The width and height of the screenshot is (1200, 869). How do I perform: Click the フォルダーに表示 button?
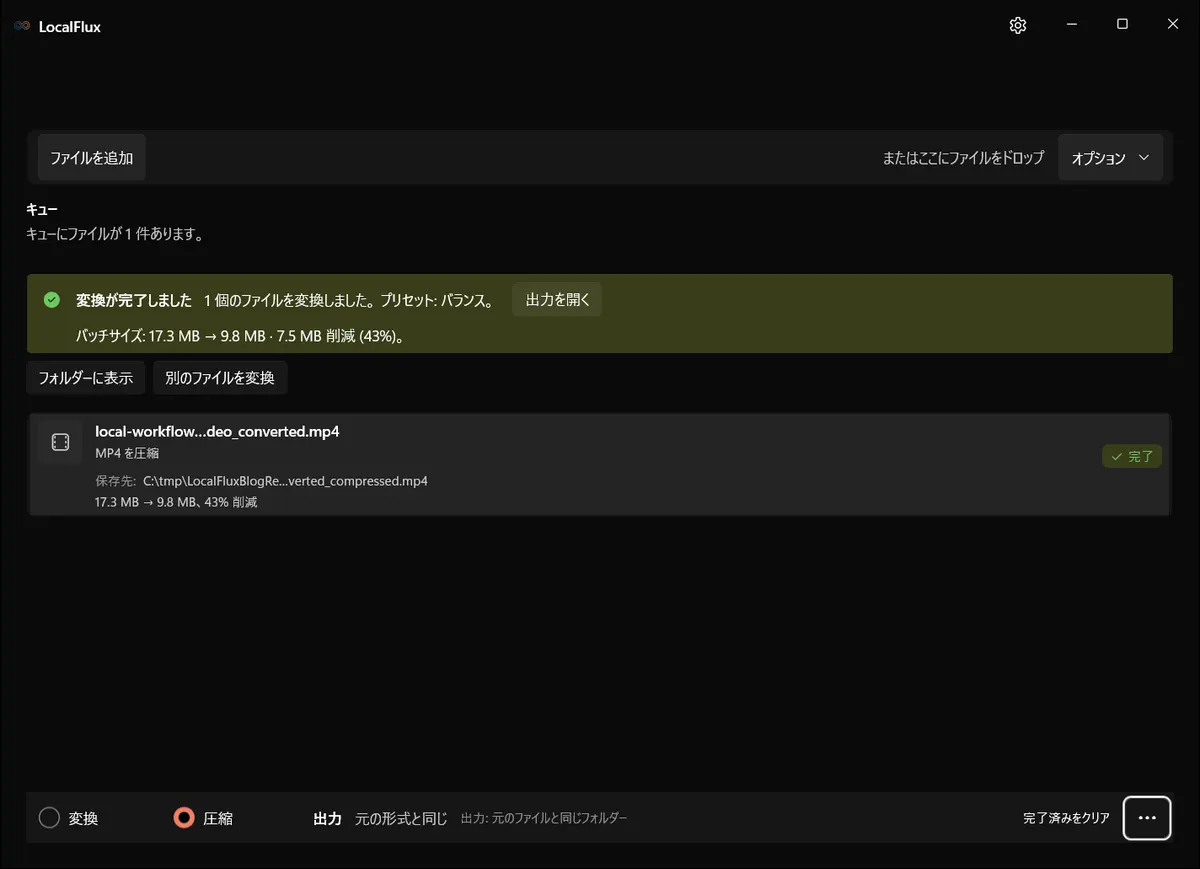[x=86, y=378]
